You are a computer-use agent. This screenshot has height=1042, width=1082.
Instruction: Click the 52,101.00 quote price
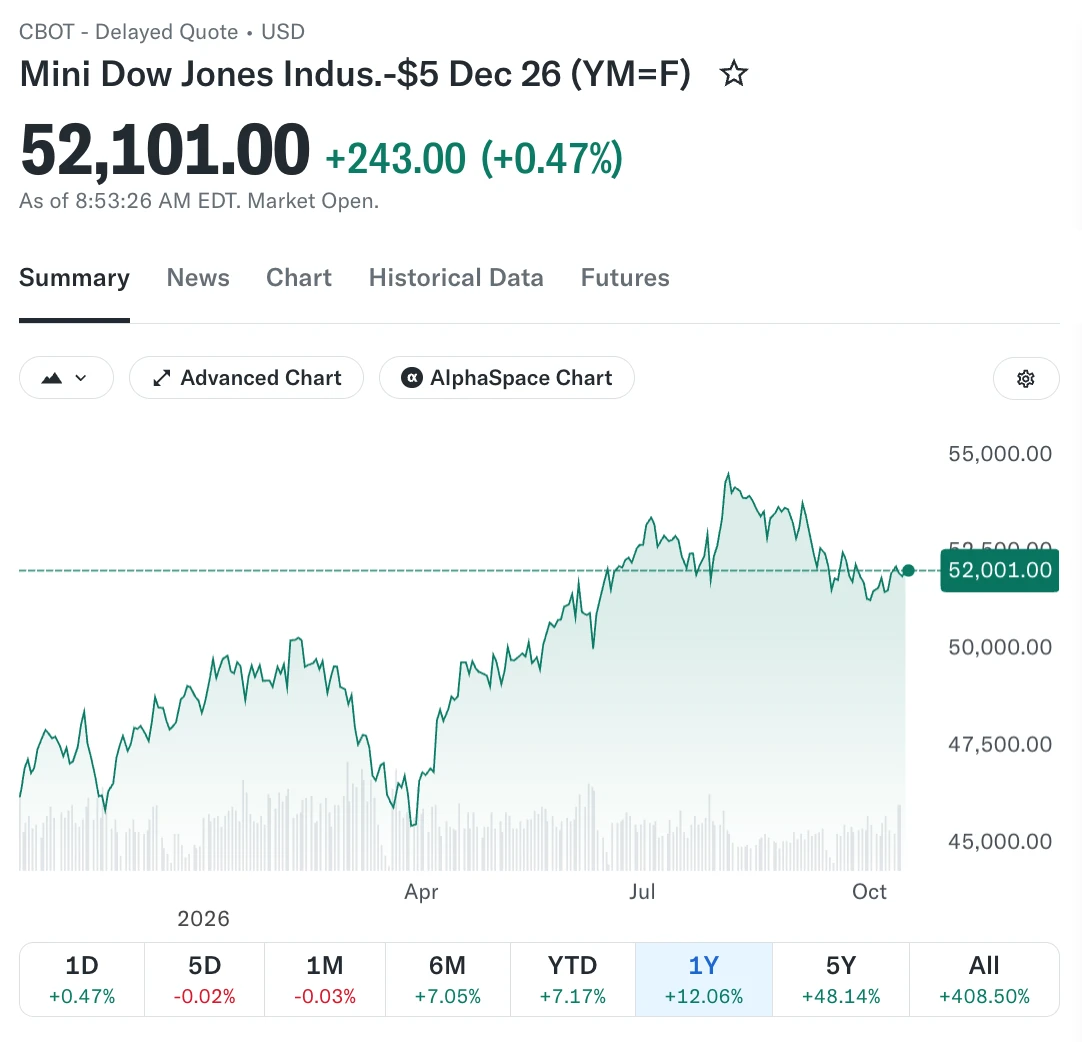(165, 149)
